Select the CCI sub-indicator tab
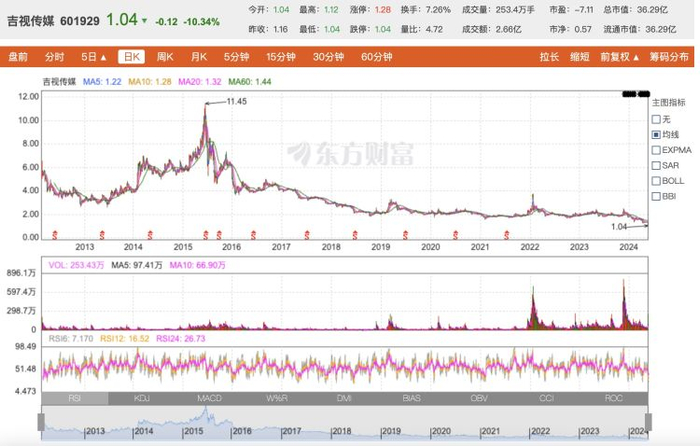Image resolution: width=700 pixels, height=446 pixels. [546, 398]
